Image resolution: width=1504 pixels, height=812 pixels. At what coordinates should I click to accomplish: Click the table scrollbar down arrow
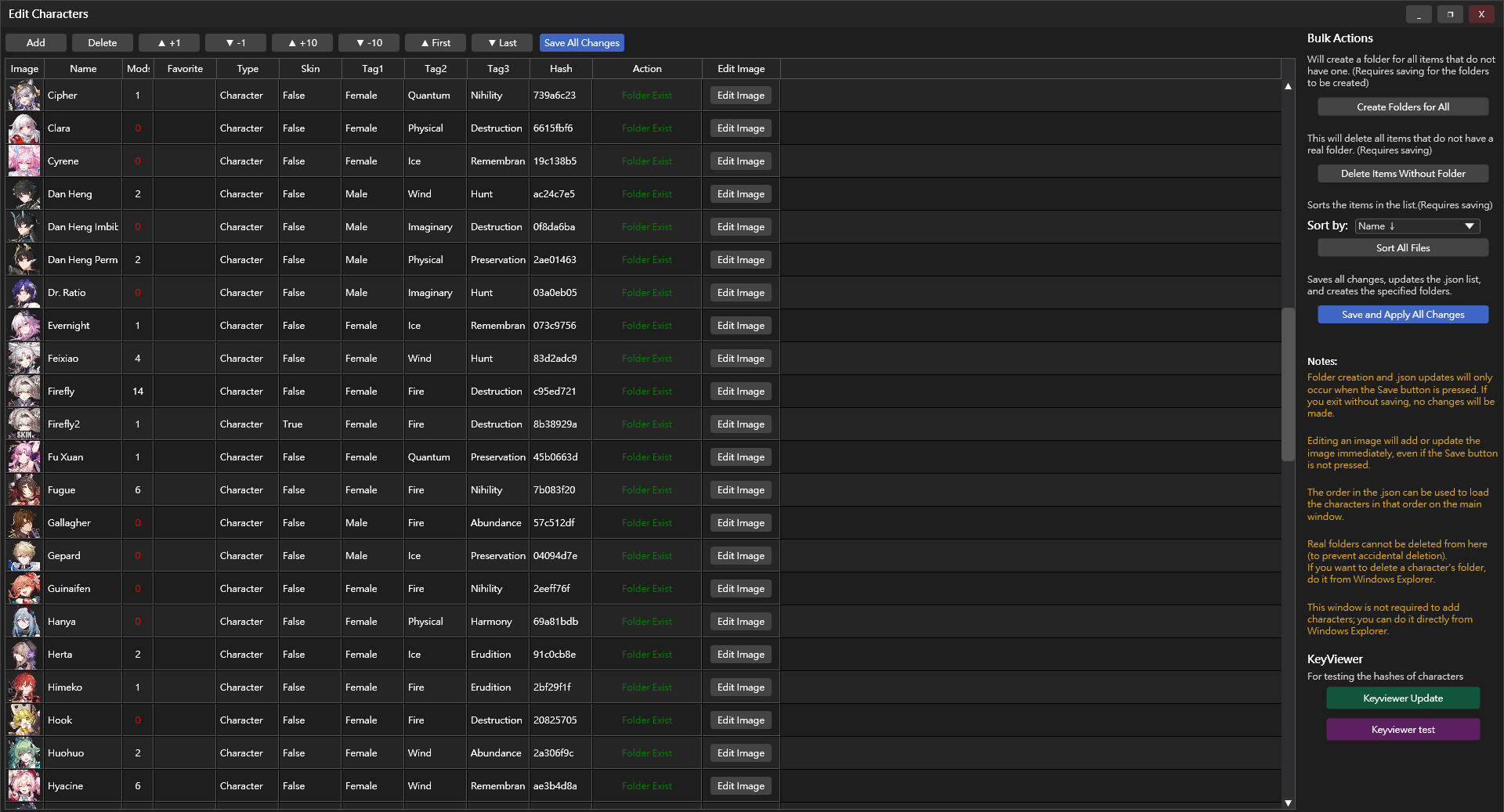1288,803
